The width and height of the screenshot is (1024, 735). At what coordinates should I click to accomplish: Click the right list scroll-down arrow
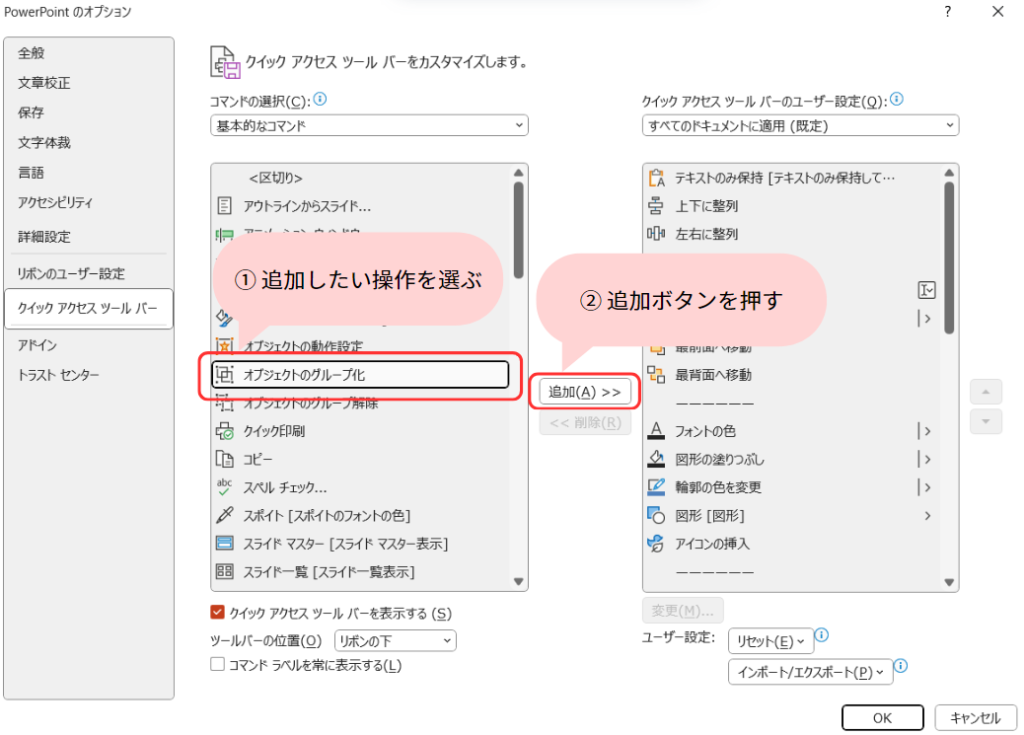(x=949, y=582)
